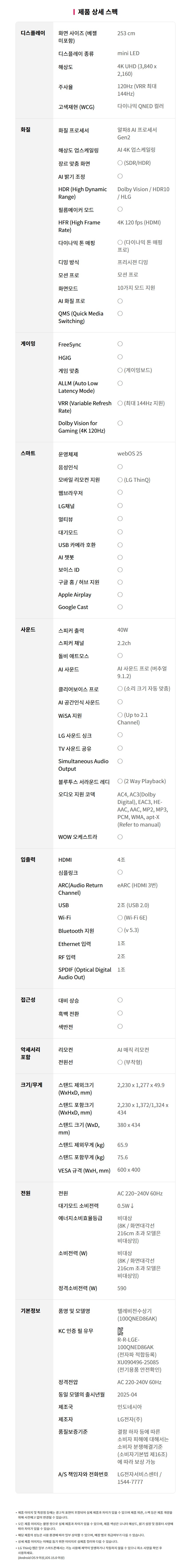Click the 심플링크 support circle
The image size is (191, 1568).
click(x=120, y=872)
